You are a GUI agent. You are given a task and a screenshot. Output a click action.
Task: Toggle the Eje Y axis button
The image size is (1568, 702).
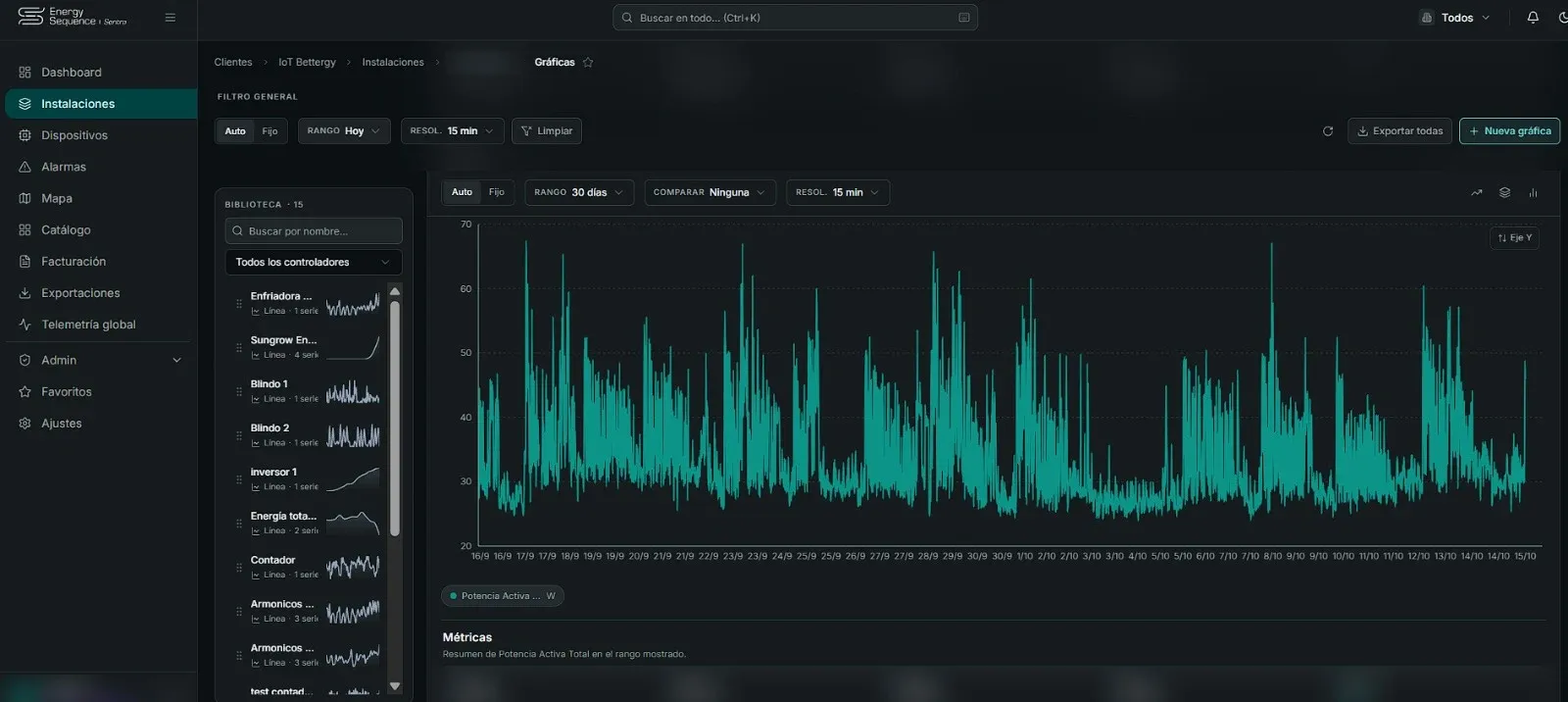tap(1514, 238)
